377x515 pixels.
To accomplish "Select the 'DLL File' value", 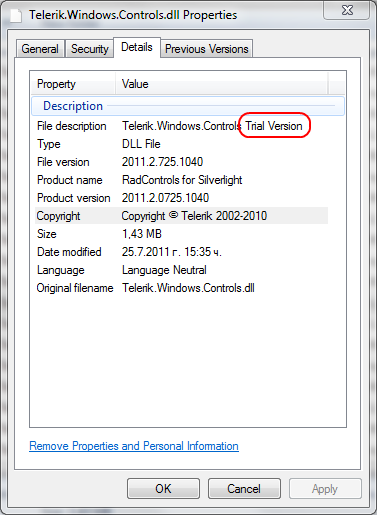I will pyautogui.click(x=141, y=144).
